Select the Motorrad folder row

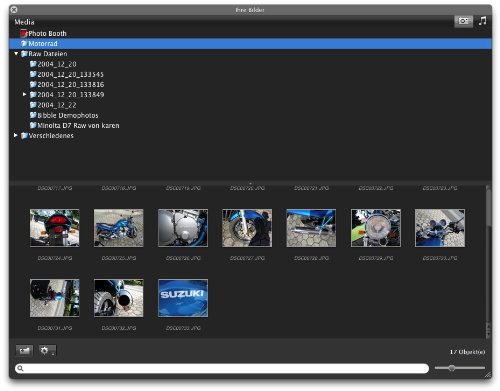click(250, 44)
